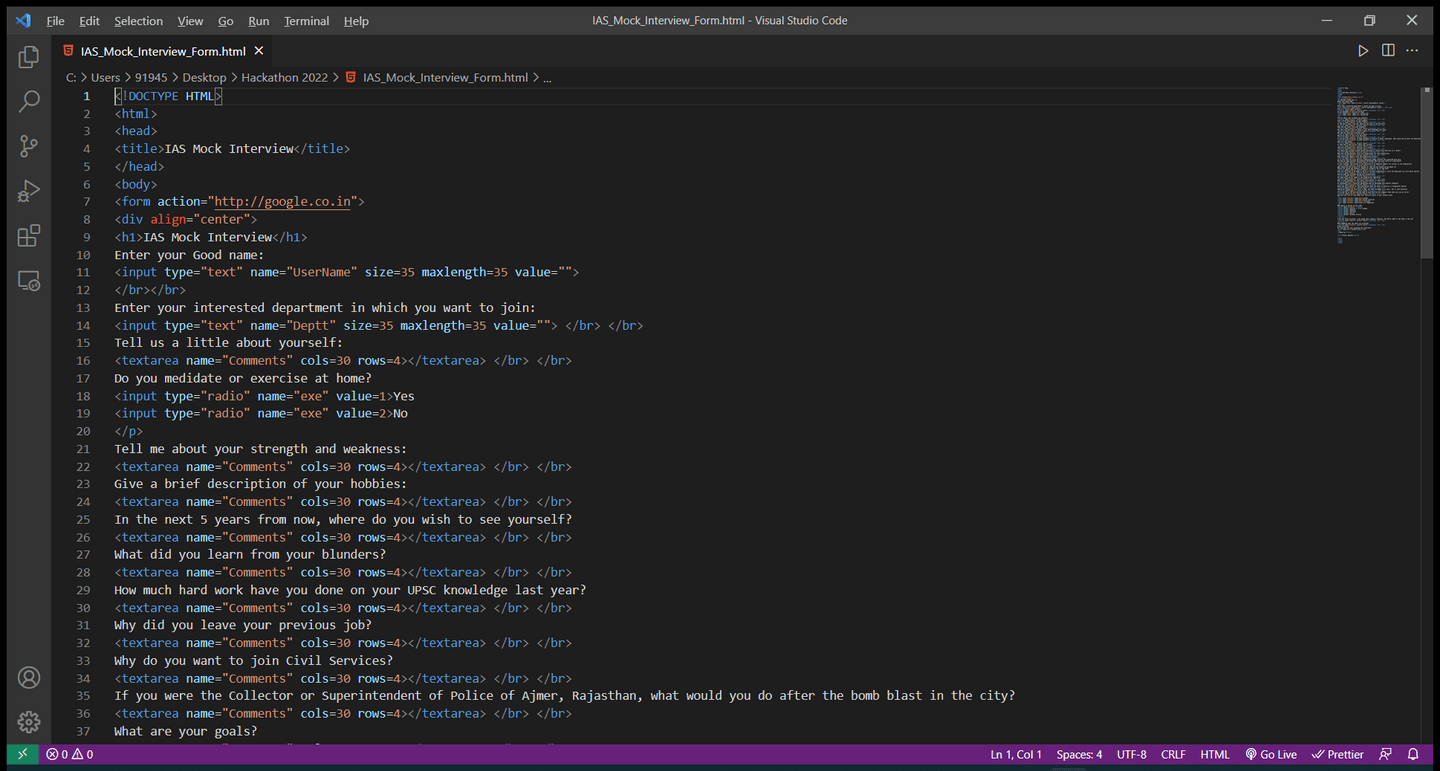Click the Go Live server button
1440x771 pixels.
tap(1271, 754)
